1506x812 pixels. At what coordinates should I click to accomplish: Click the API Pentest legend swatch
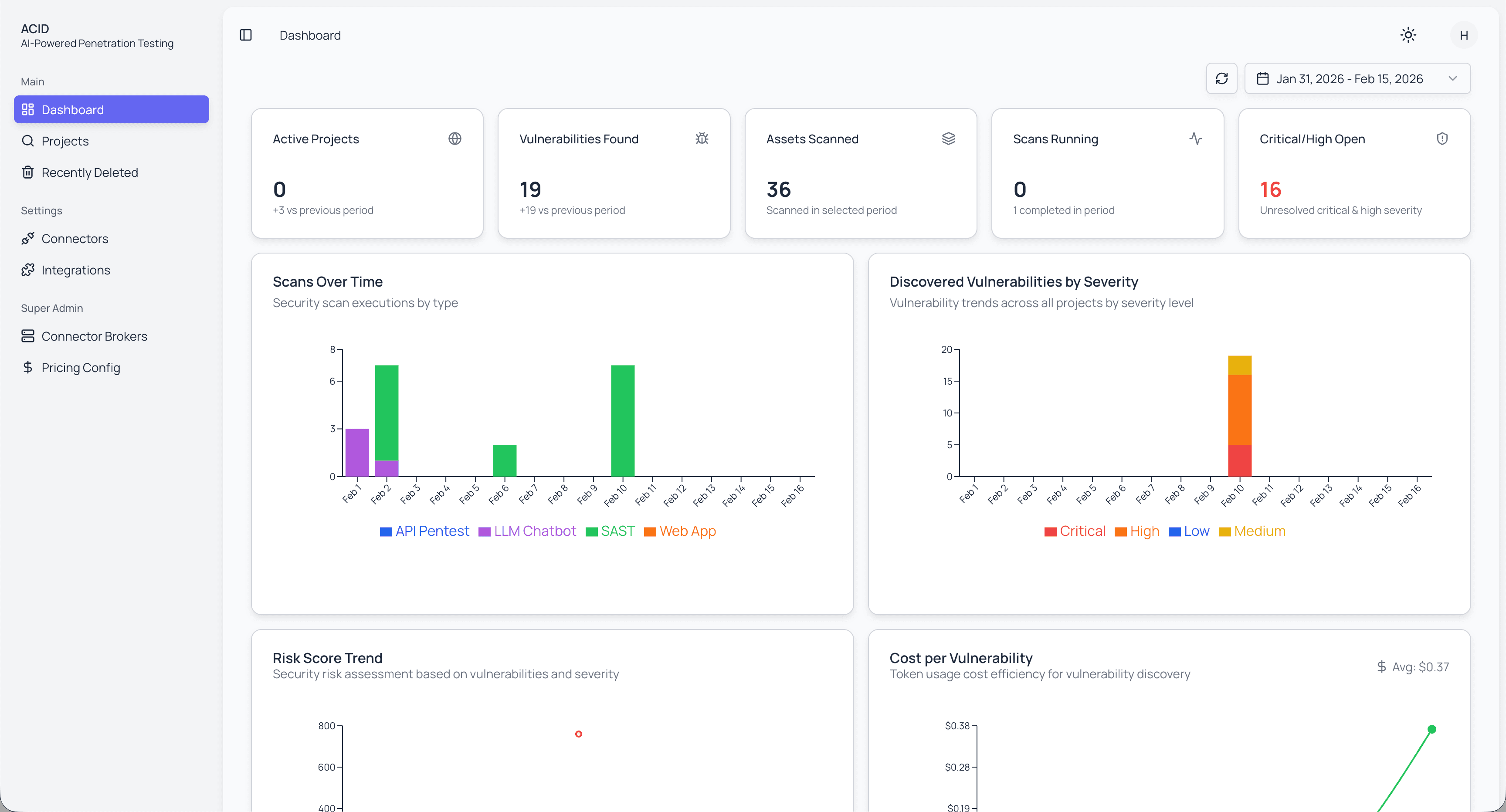point(386,531)
